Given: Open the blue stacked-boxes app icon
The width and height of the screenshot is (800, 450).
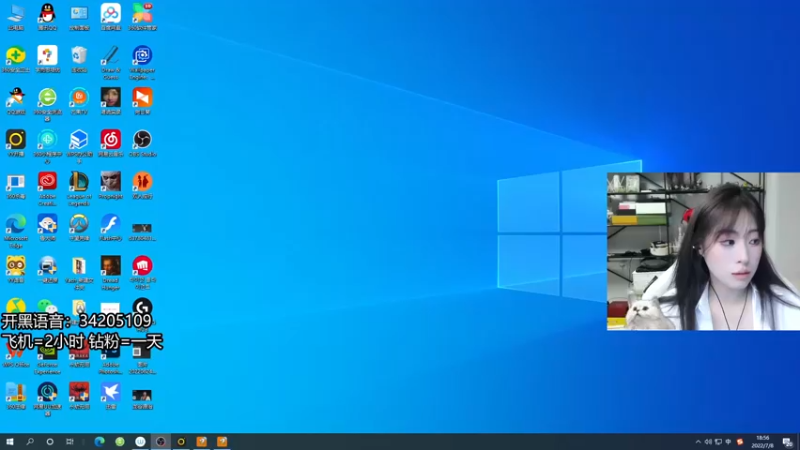Looking at the screenshot, I should [x=79, y=146].
